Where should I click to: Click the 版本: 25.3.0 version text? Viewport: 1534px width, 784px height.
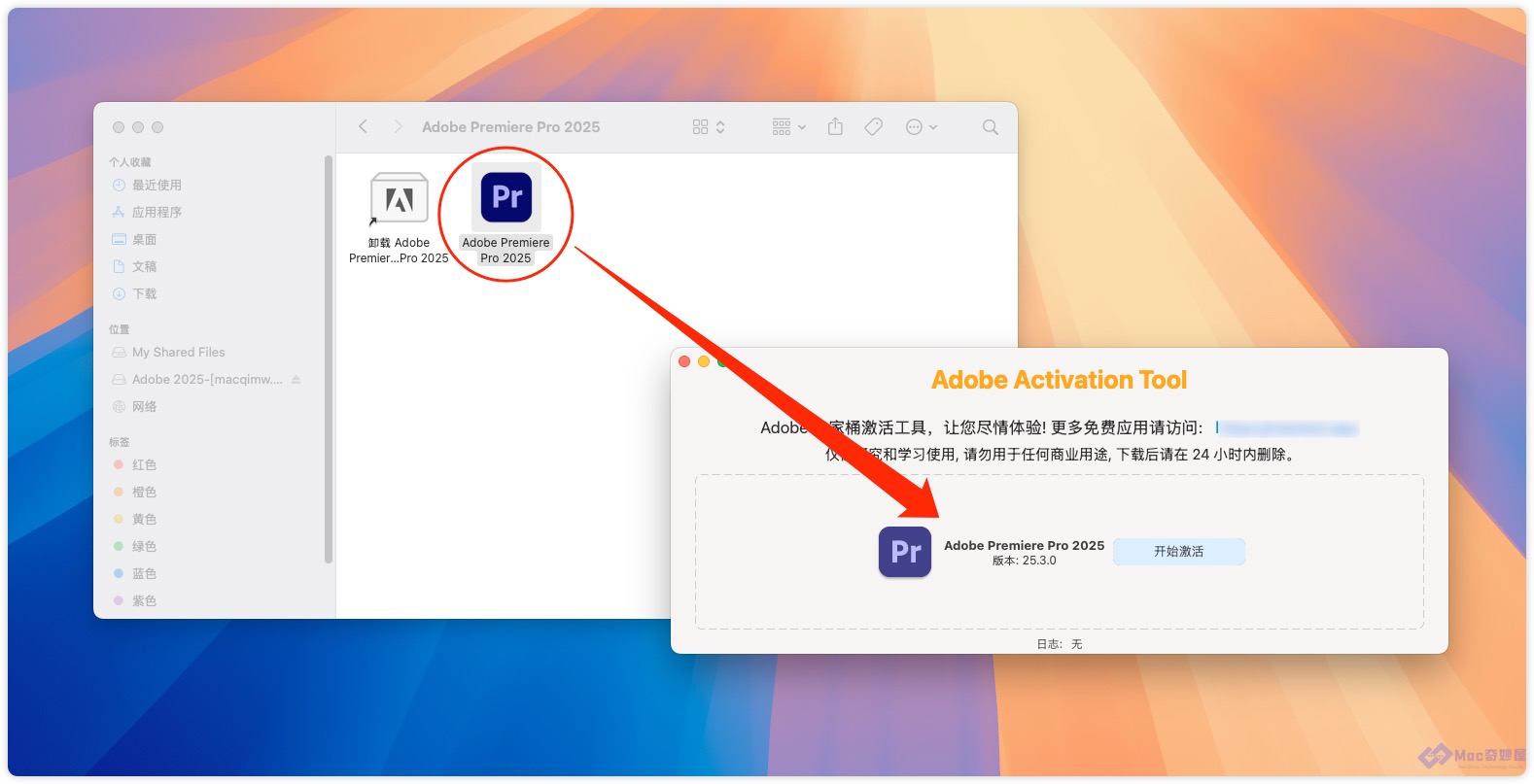point(1025,561)
